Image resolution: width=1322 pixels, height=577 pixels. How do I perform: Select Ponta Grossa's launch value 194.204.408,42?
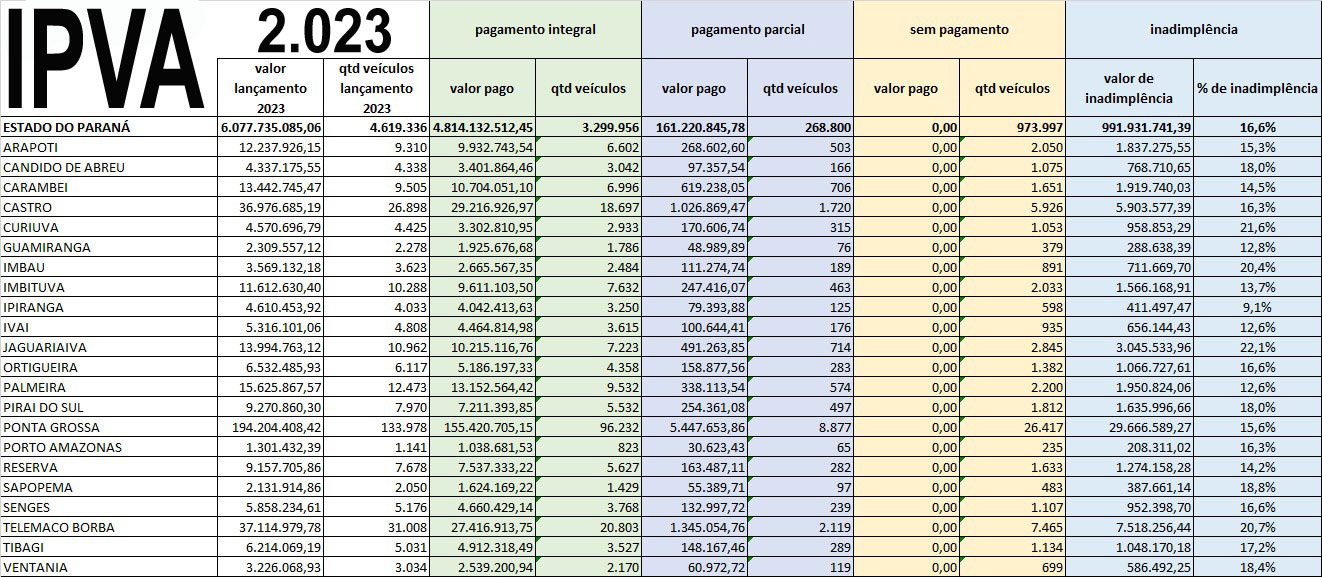pos(270,427)
